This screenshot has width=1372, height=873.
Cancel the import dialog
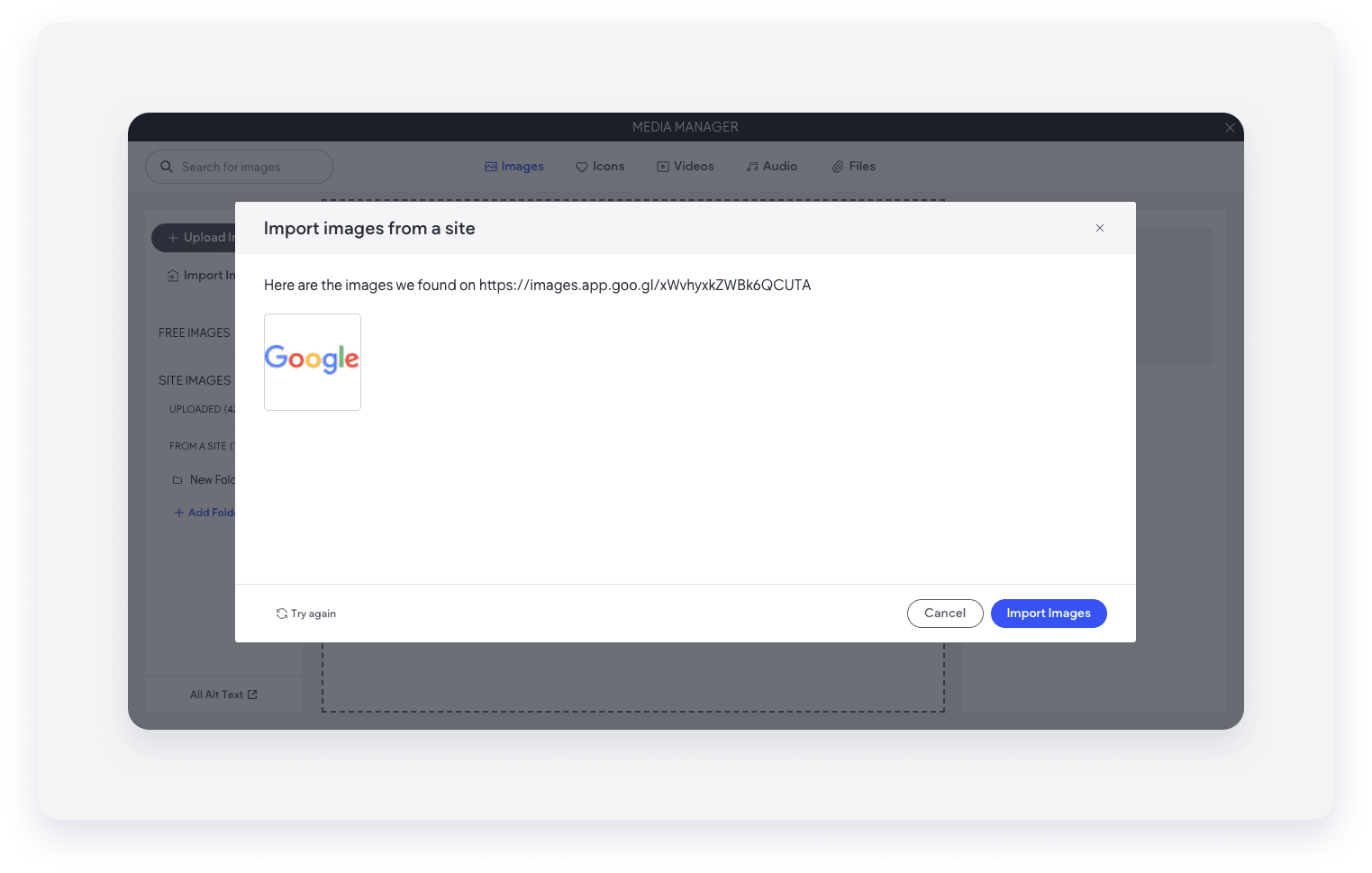945,614
